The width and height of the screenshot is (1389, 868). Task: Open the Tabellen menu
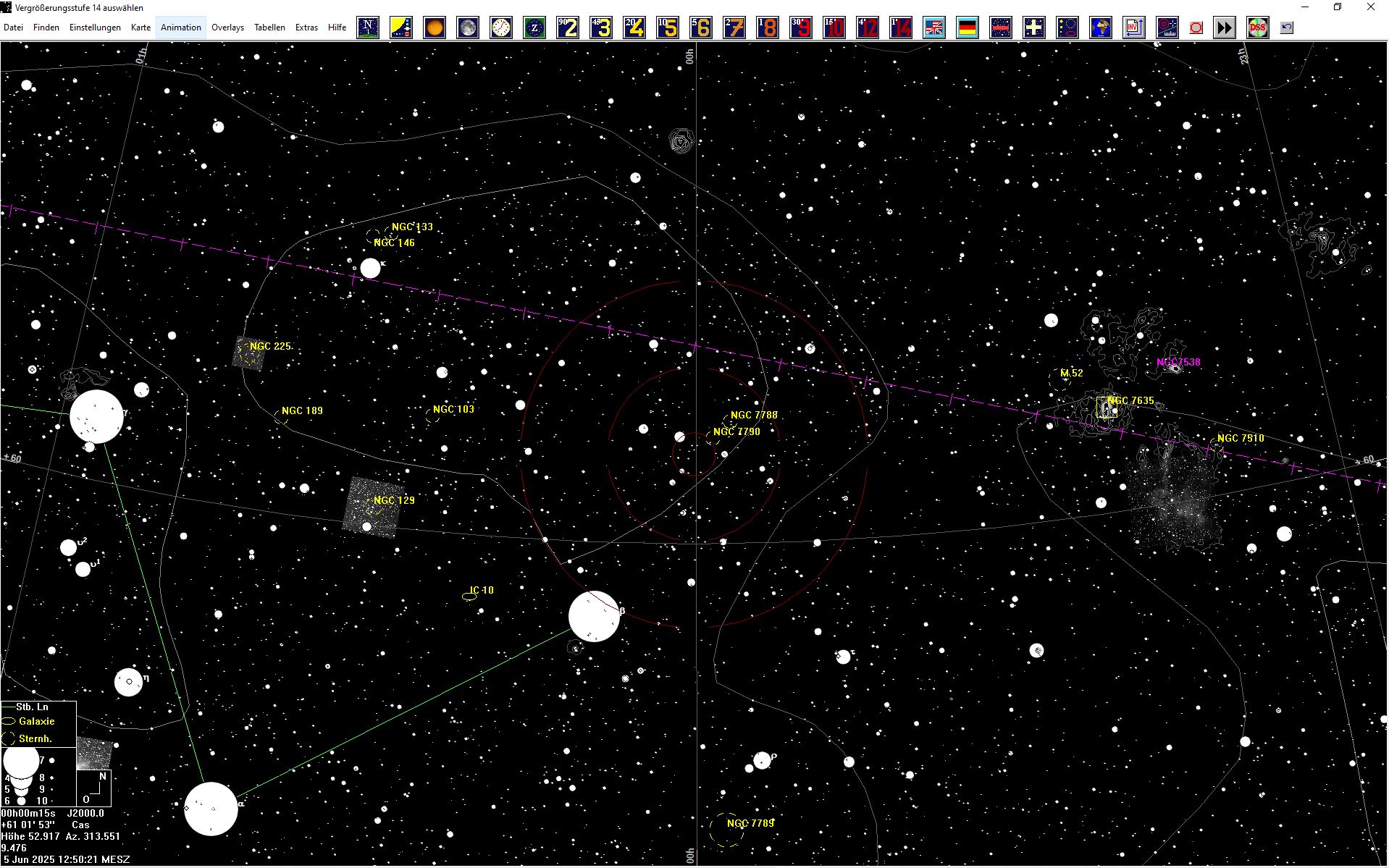point(269,28)
